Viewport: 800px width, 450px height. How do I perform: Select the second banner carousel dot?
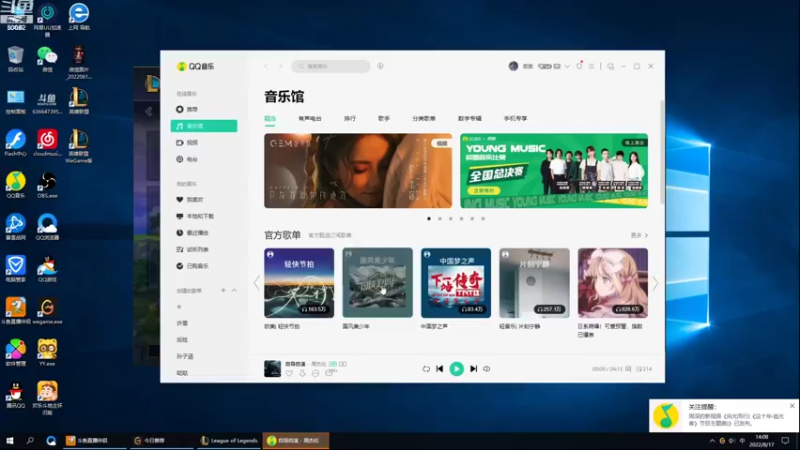[440, 218]
